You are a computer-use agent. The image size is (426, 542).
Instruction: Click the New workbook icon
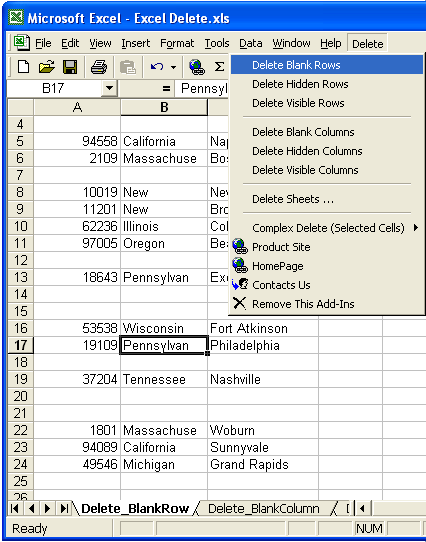[23, 66]
